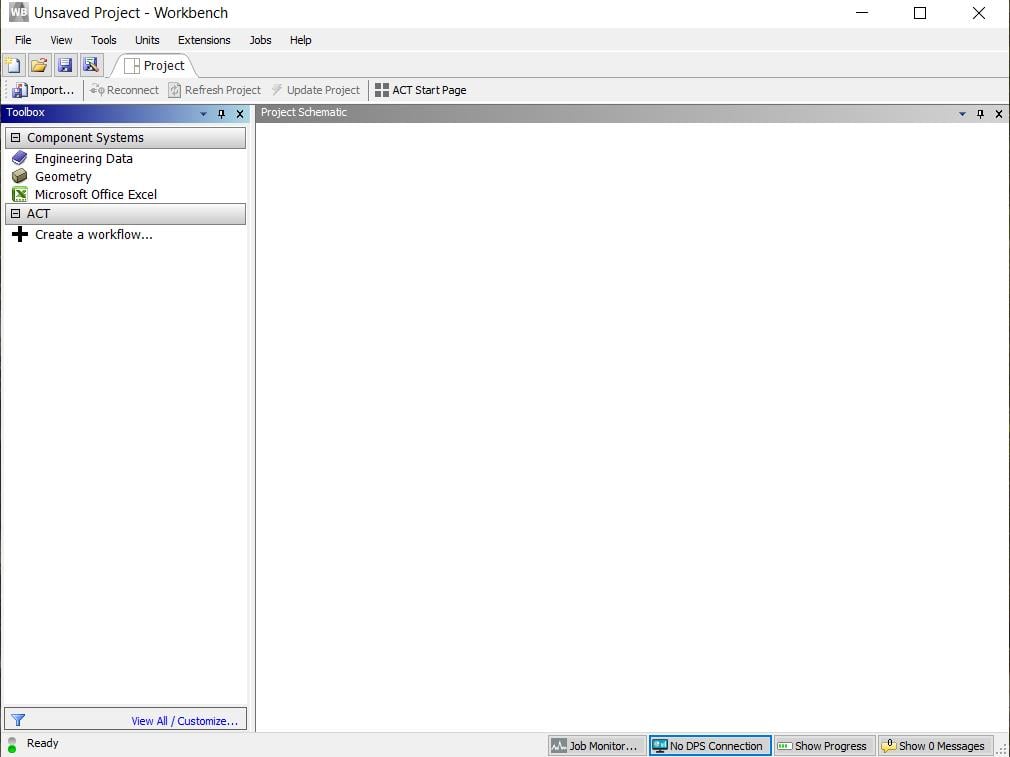The width and height of the screenshot is (1010, 757).
Task: Click the Open Project folder icon
Action: [x=39, y=65]
